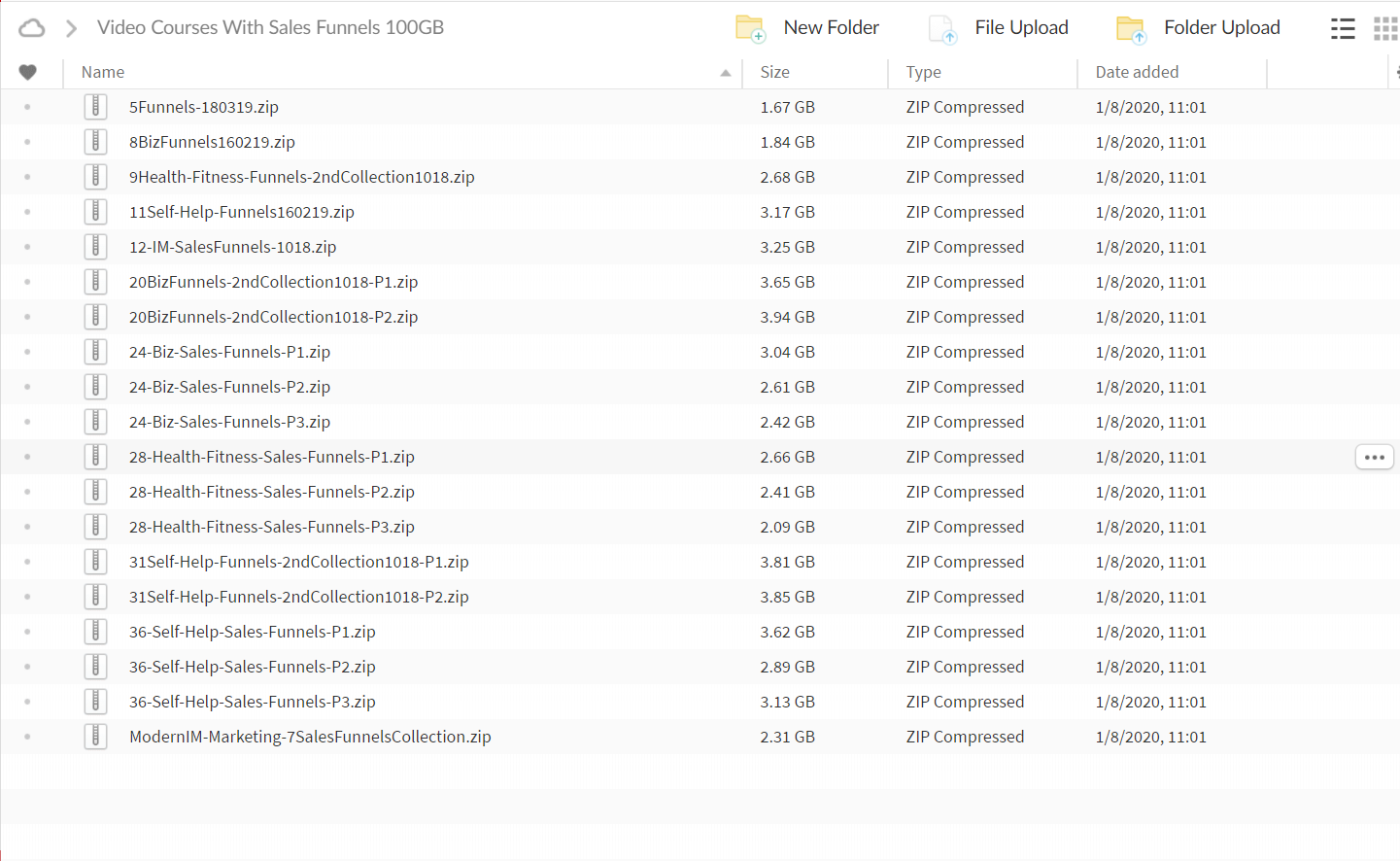Click zip icon of 5Funnels-180319.zip
This screenshot has width=1400, height=861.
click(95, 107)
